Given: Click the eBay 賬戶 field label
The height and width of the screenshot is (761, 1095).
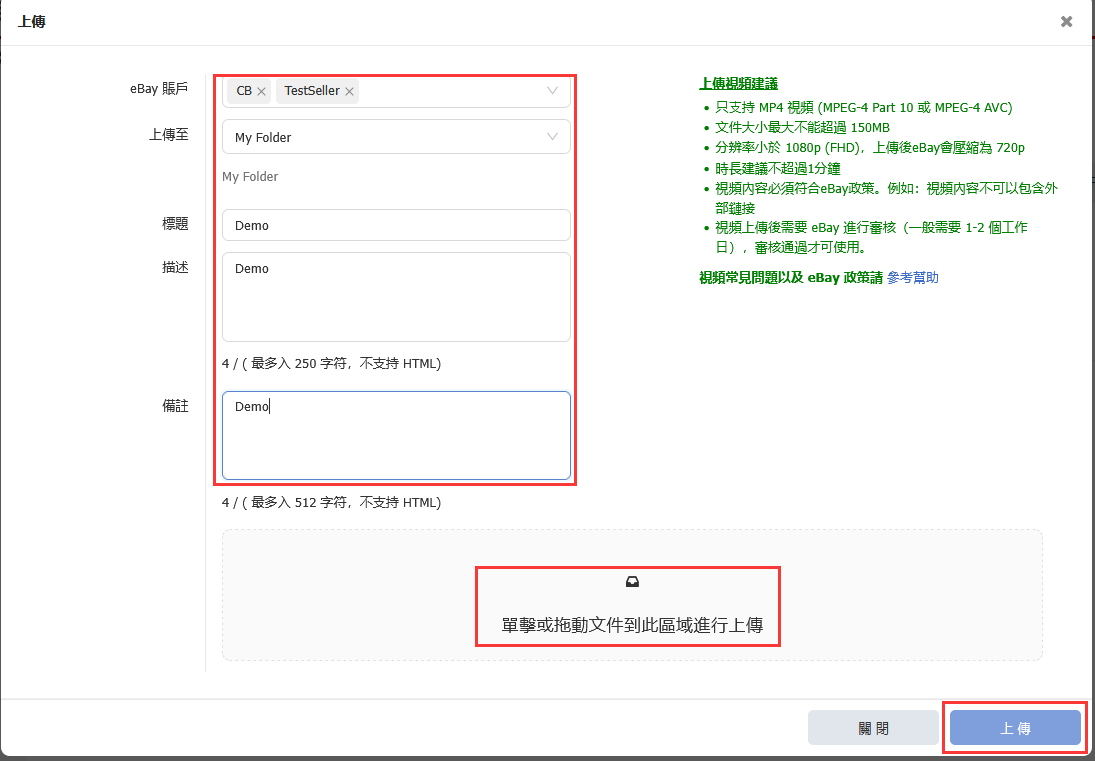Looking at the screenshot, I should click(159, 89).
